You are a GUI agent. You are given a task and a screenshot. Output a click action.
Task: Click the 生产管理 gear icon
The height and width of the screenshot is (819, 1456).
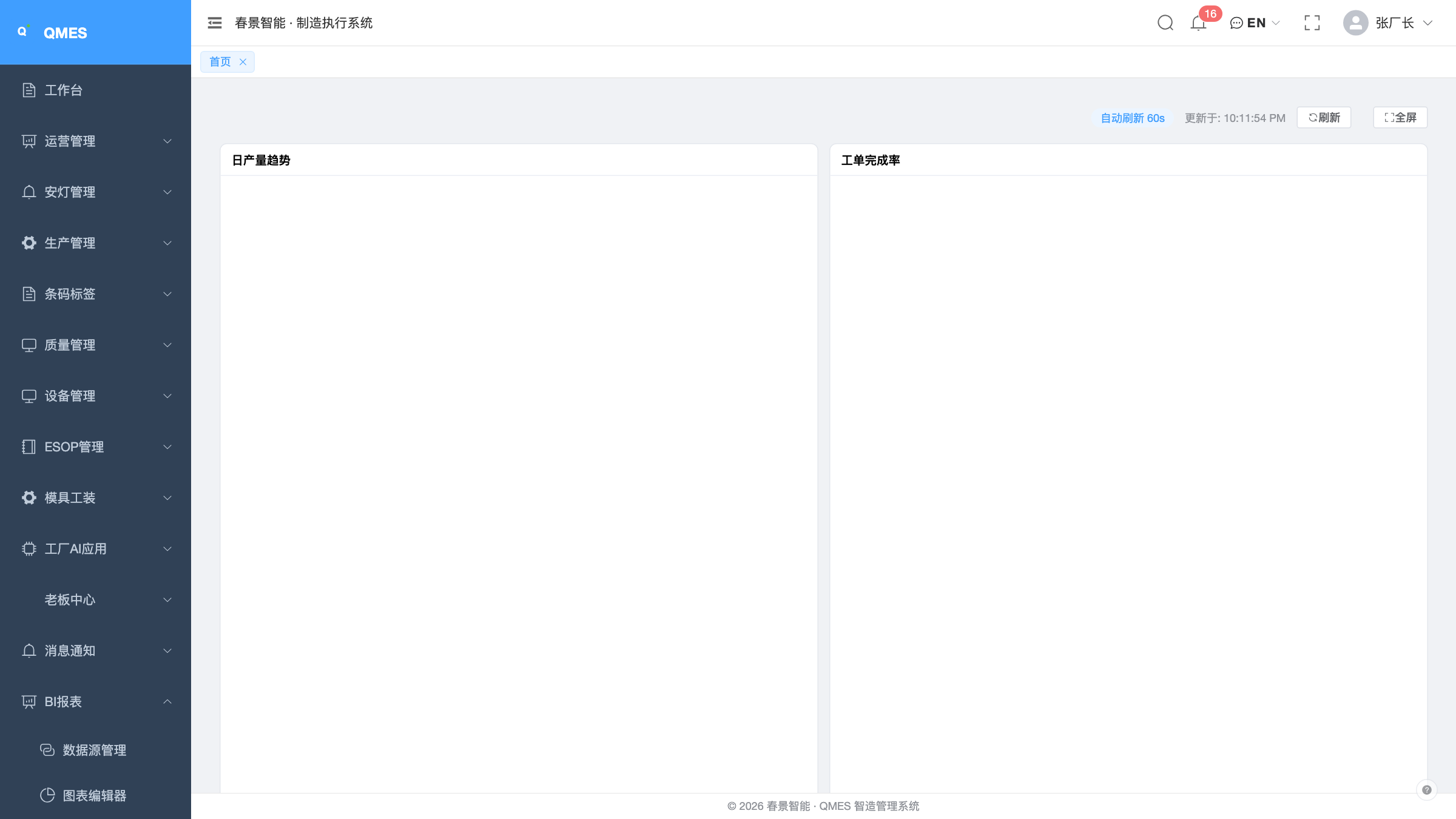tap(29, 243)
